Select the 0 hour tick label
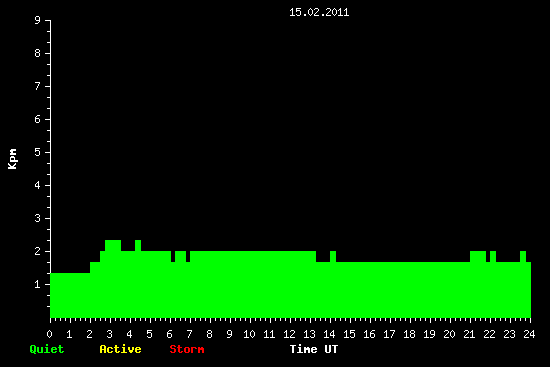This screenshot has width=550, height=367. [49, 334]
